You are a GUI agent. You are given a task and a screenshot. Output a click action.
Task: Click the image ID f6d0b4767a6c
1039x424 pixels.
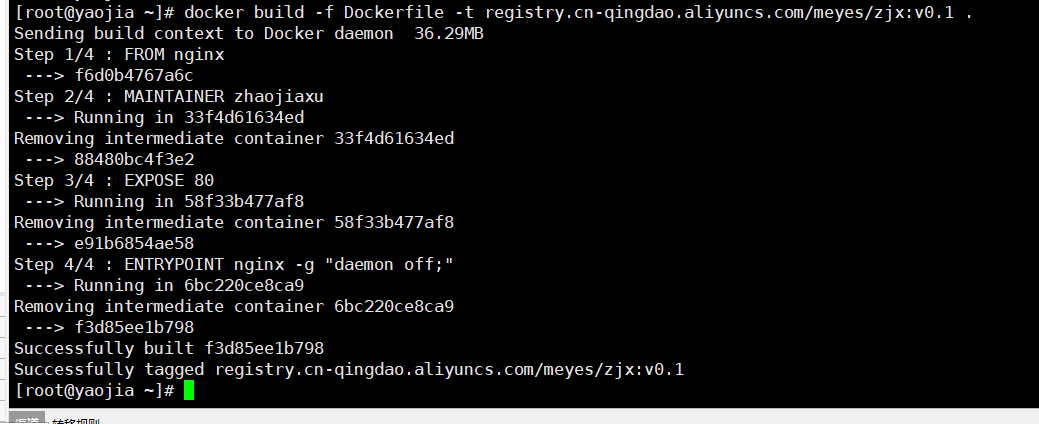(x=134, y=76)
